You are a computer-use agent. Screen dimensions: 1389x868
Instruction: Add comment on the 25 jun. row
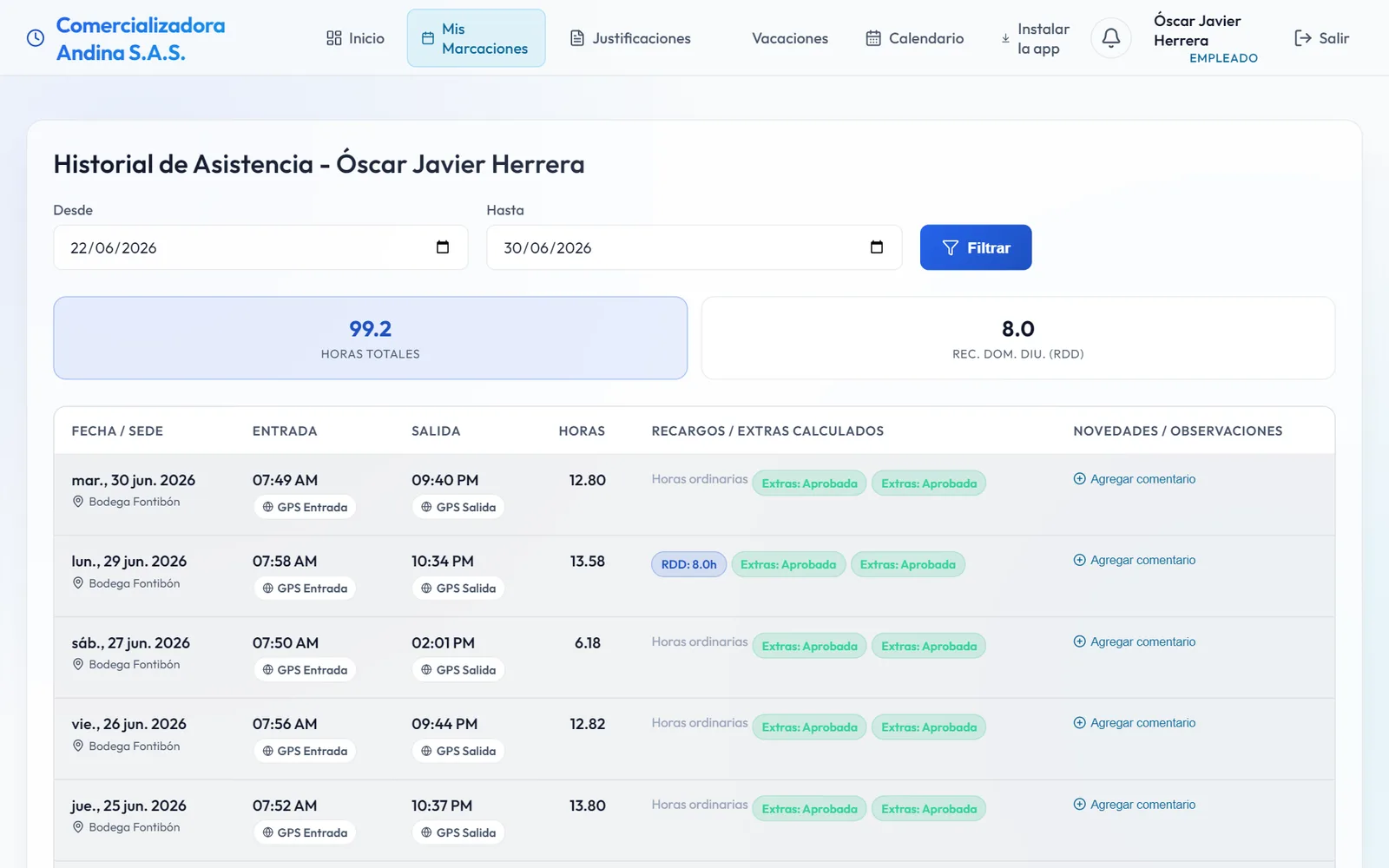1134,805
